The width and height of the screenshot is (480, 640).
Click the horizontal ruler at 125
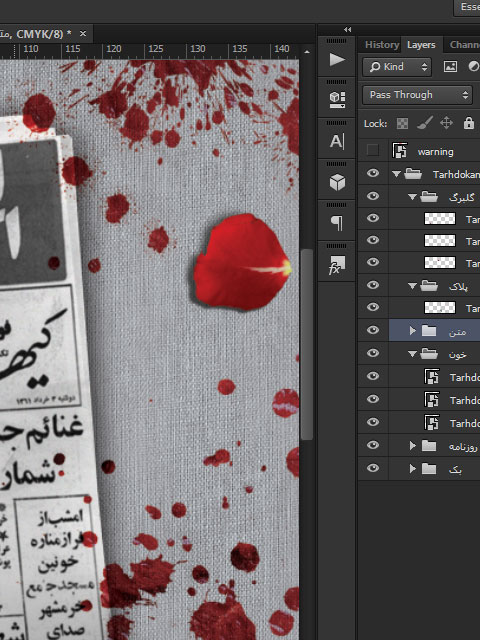click(x=156, y=49)
